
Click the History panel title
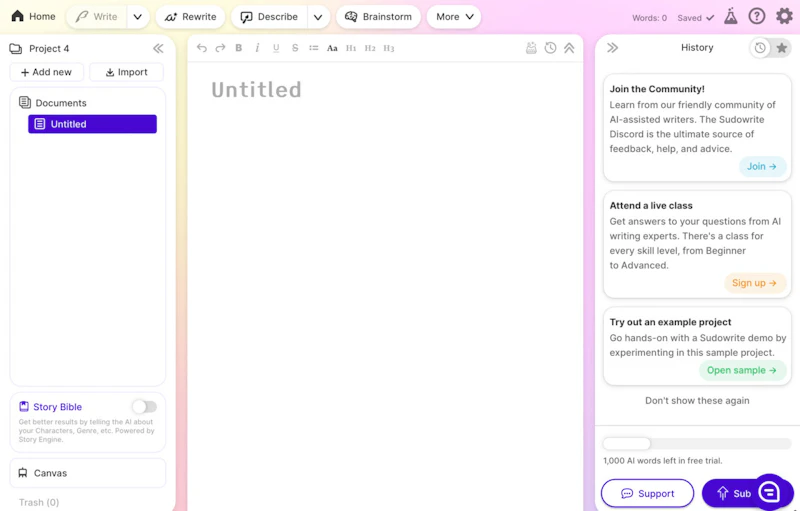697,47
